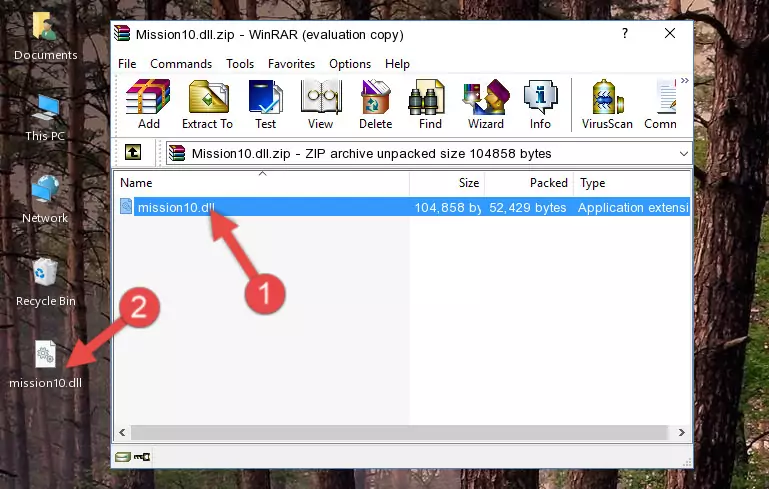Sort by the Name column header
769x489 pixels.
tap(262, 183)
